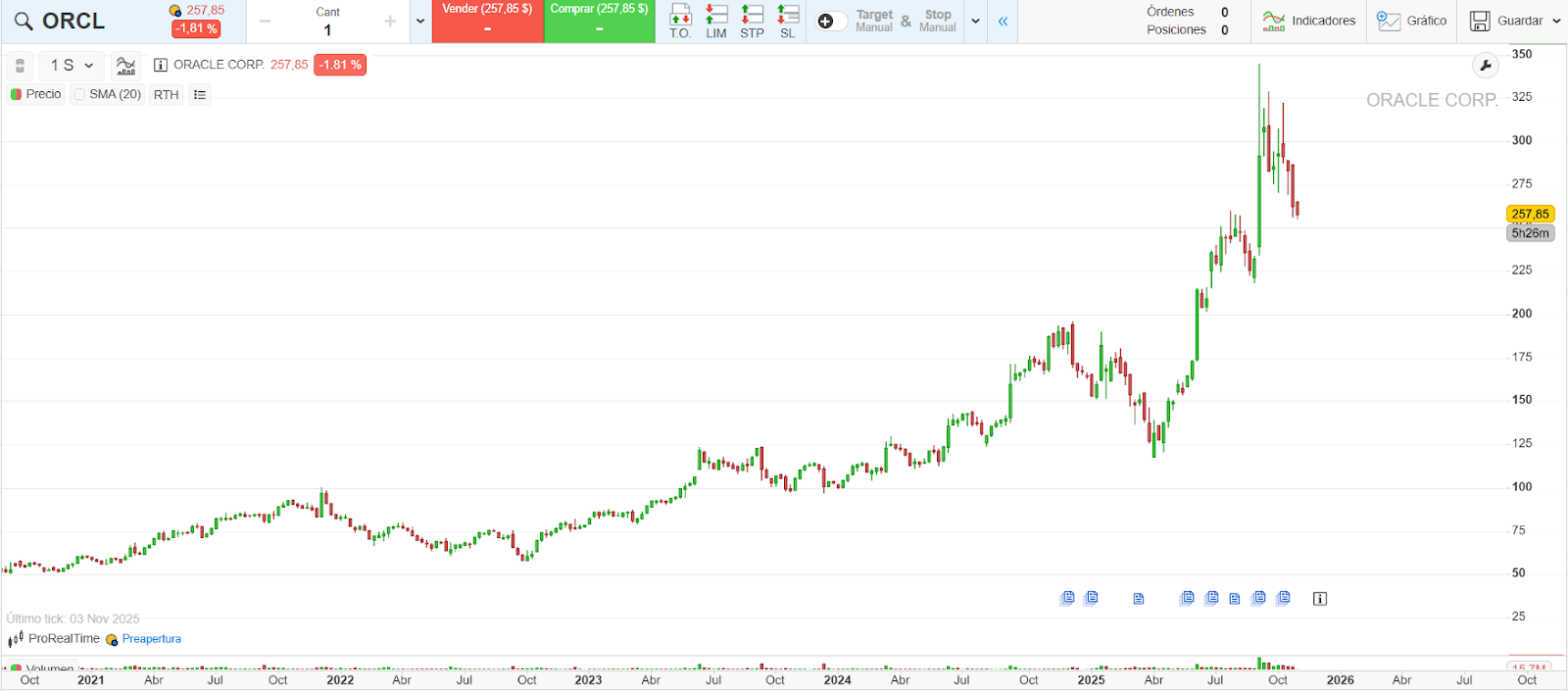Click the 2024 label on time axis
The image size is (1568, 691).
pos(837,680)
